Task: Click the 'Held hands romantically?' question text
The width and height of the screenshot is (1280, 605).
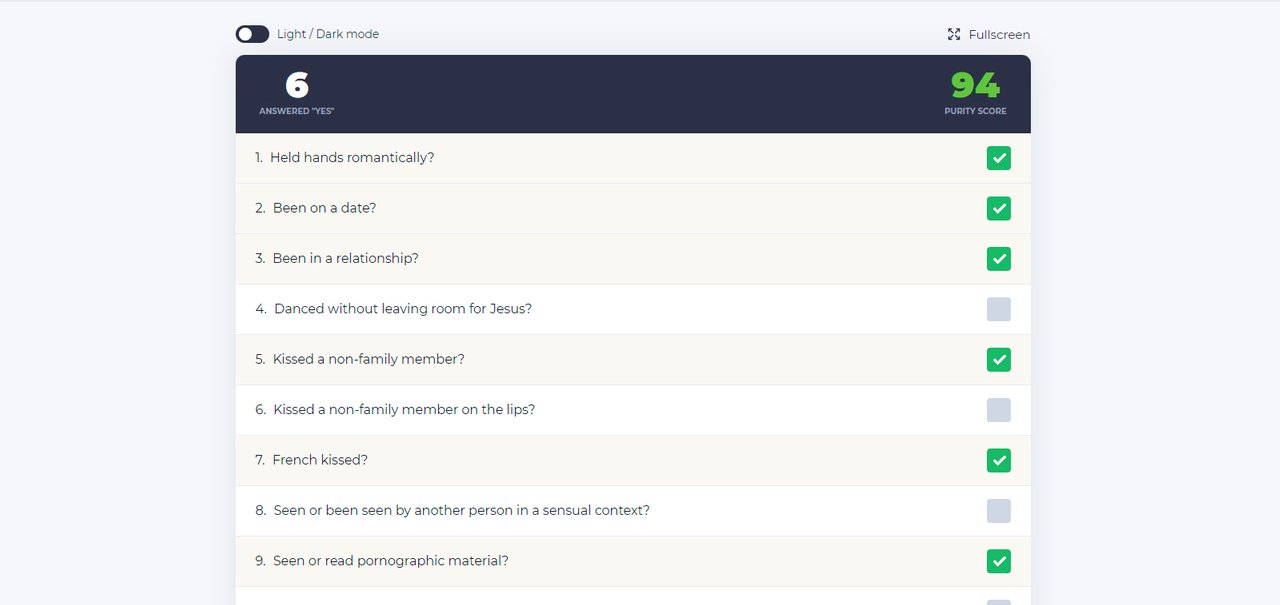Action: click(x=352, y=158)
